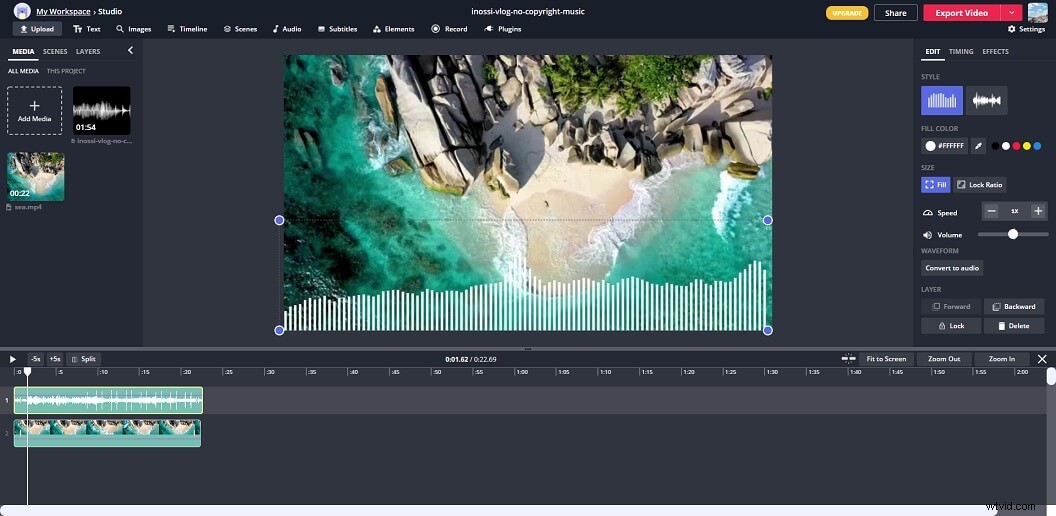This screenshot has height=516, width=1056.
Task: Switch to the EFFECTS tab
Action: pyautogui.click(x=995, y=51)
